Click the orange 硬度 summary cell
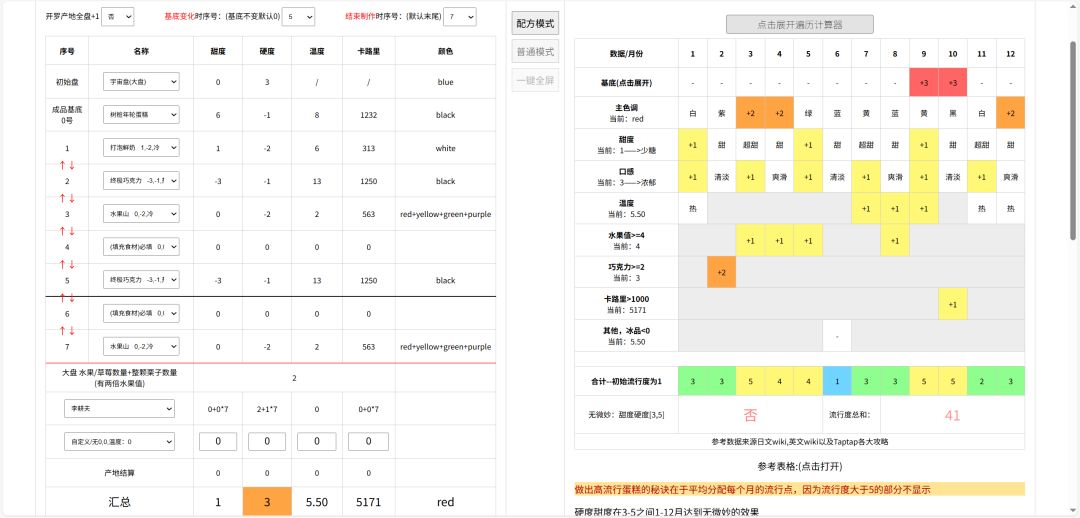Screen dimensions: 1080x518 tap(266, 501)
